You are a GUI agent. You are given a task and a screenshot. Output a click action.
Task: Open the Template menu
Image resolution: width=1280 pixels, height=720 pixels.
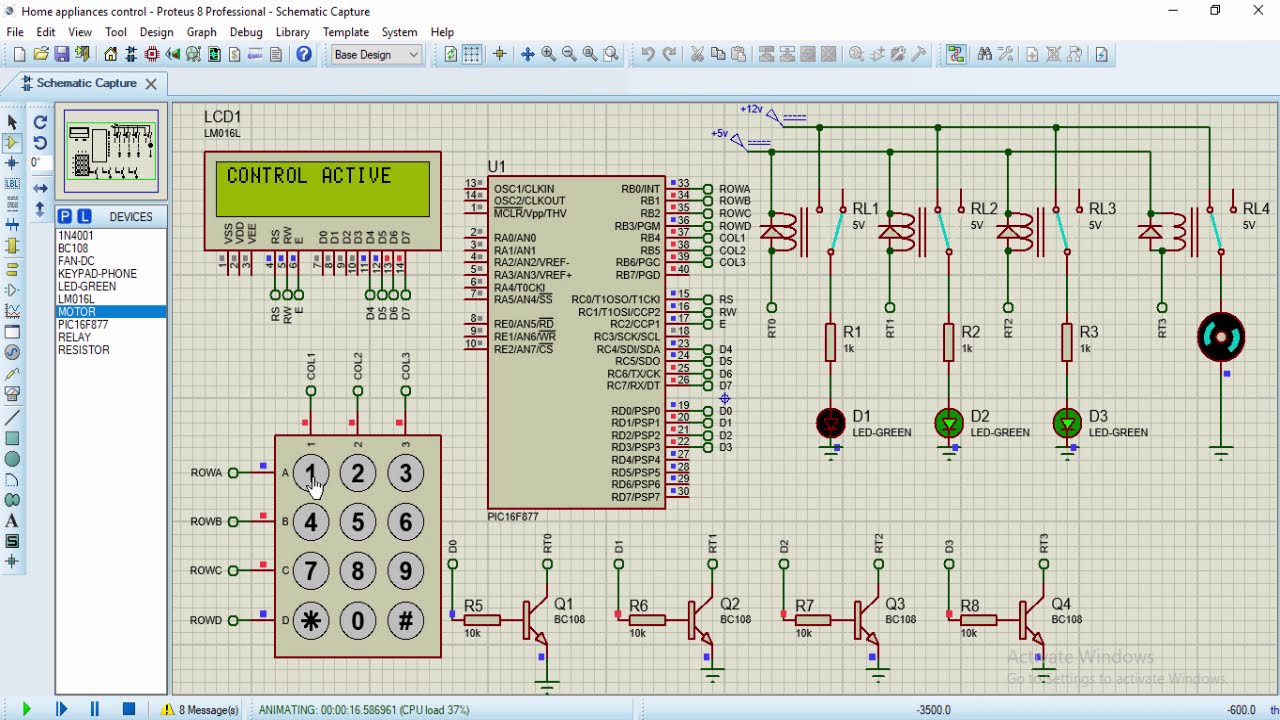click(x=345, y=32)
